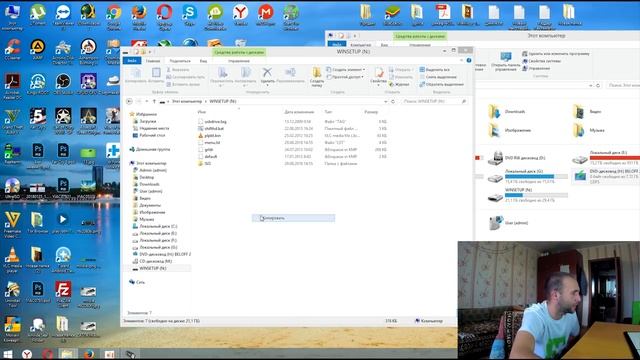The height and width of the screenshot is (360, 640).
Task: Click the Help question mark icon
Action: tap(469, 60)
